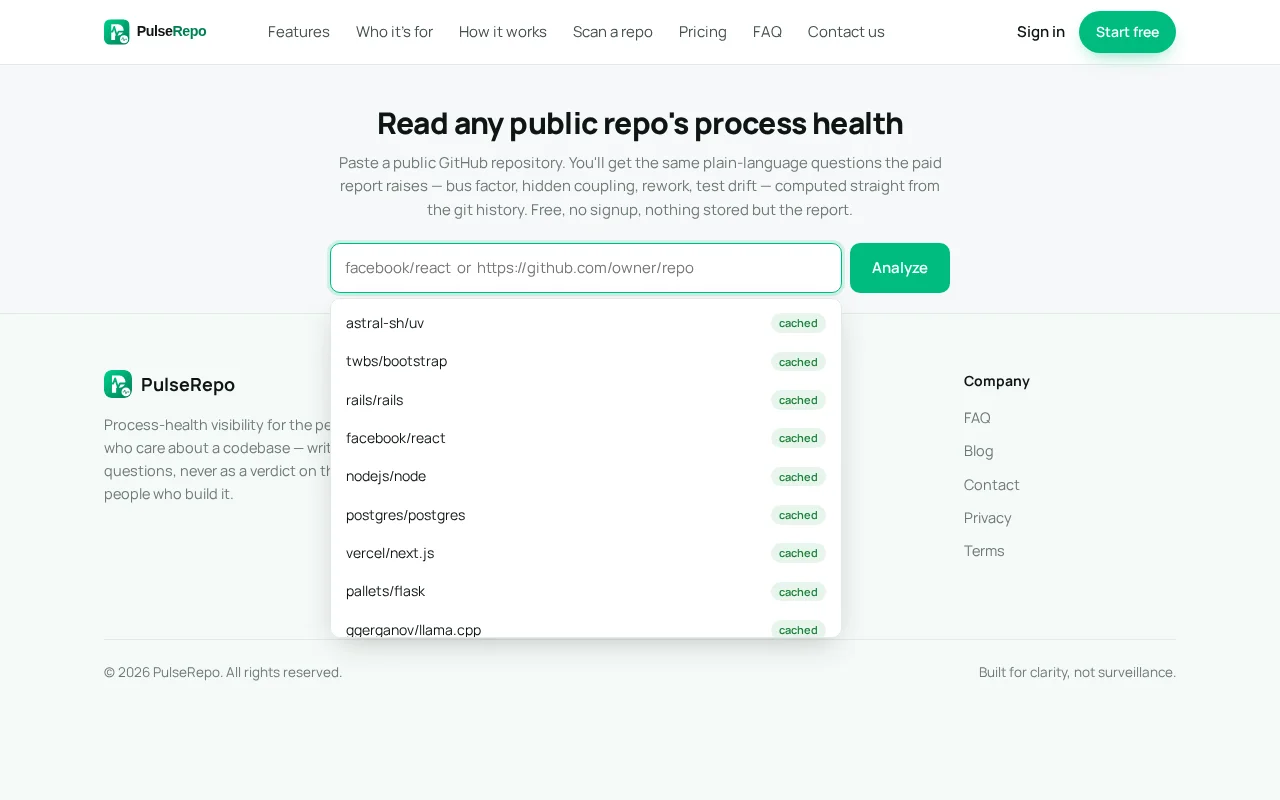Select facebook/react from suggestions

[586, 438]
